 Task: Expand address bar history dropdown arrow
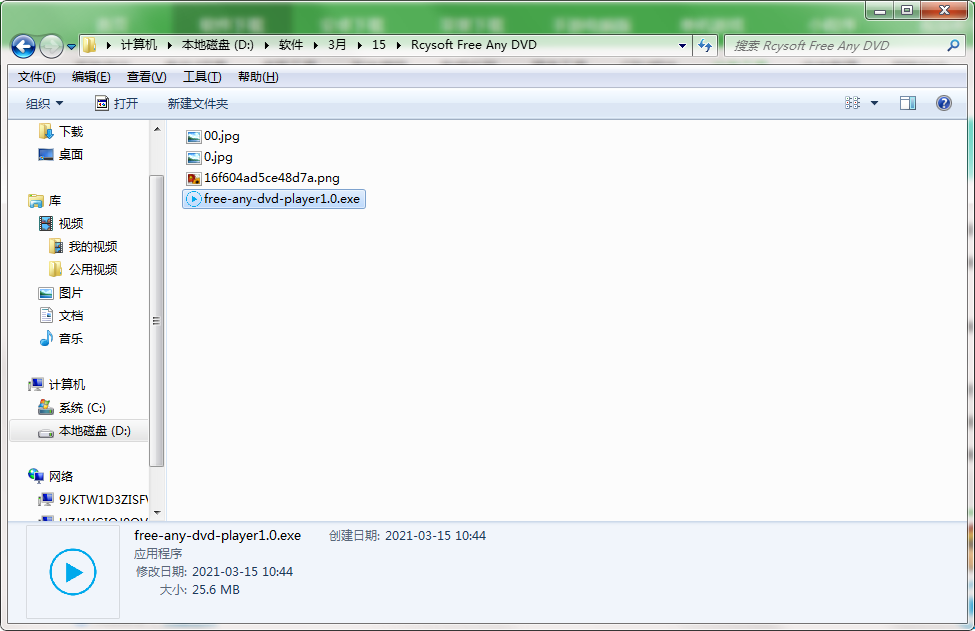click(682, 45)
